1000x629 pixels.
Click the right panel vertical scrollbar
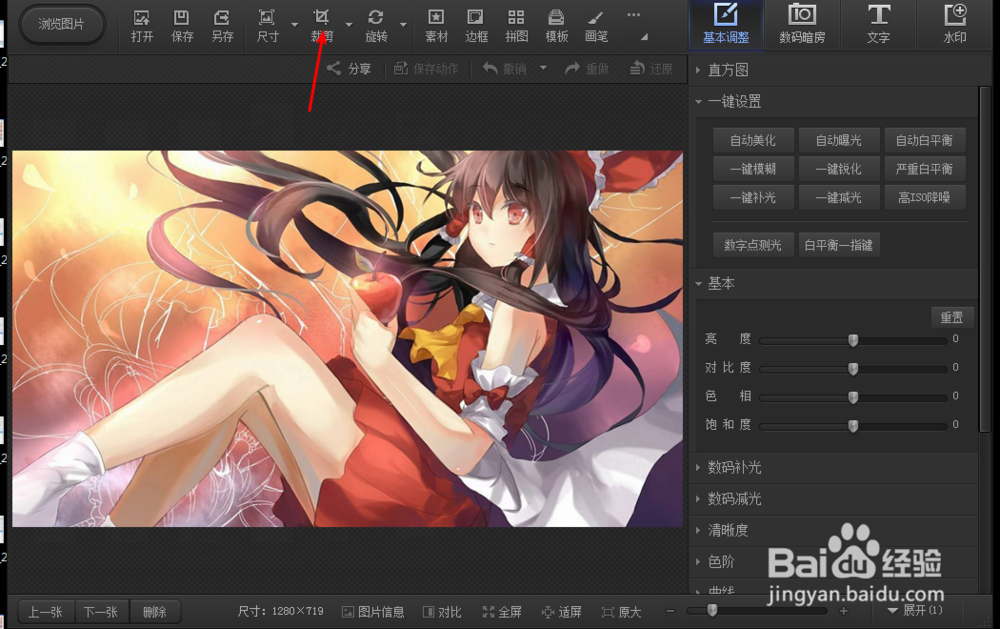tap(985, 260)
